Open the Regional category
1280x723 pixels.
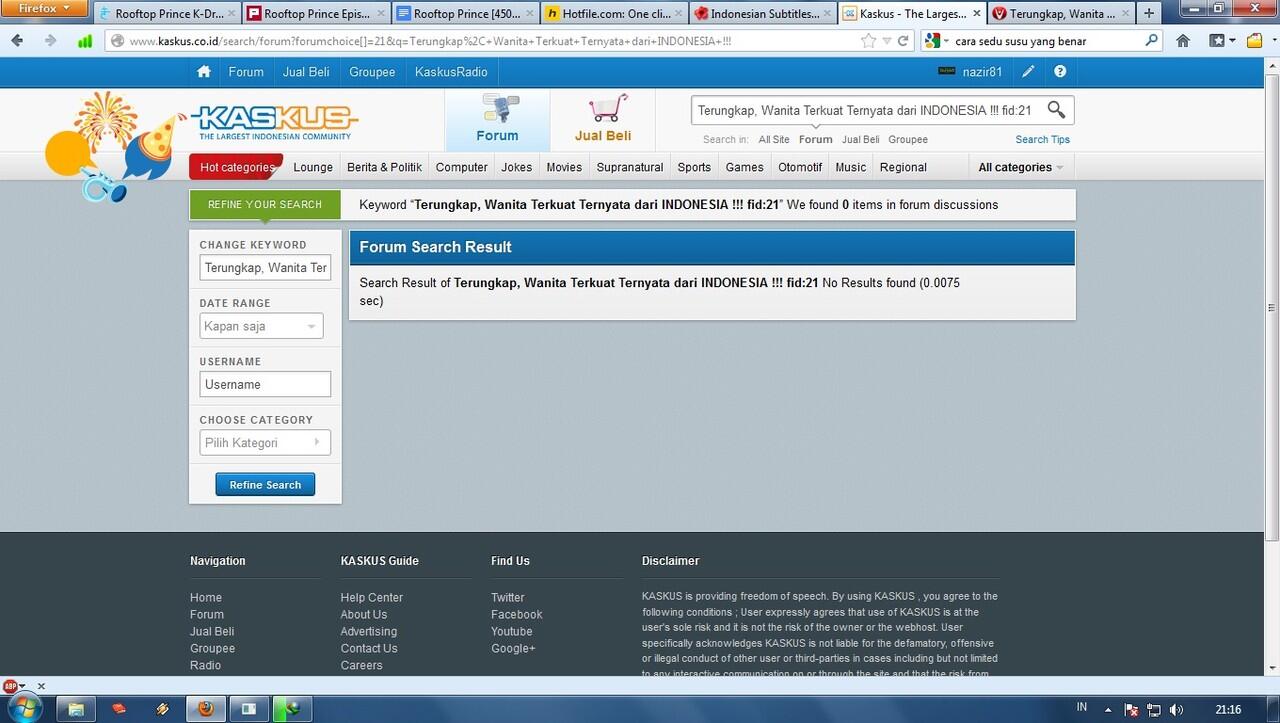903,167
